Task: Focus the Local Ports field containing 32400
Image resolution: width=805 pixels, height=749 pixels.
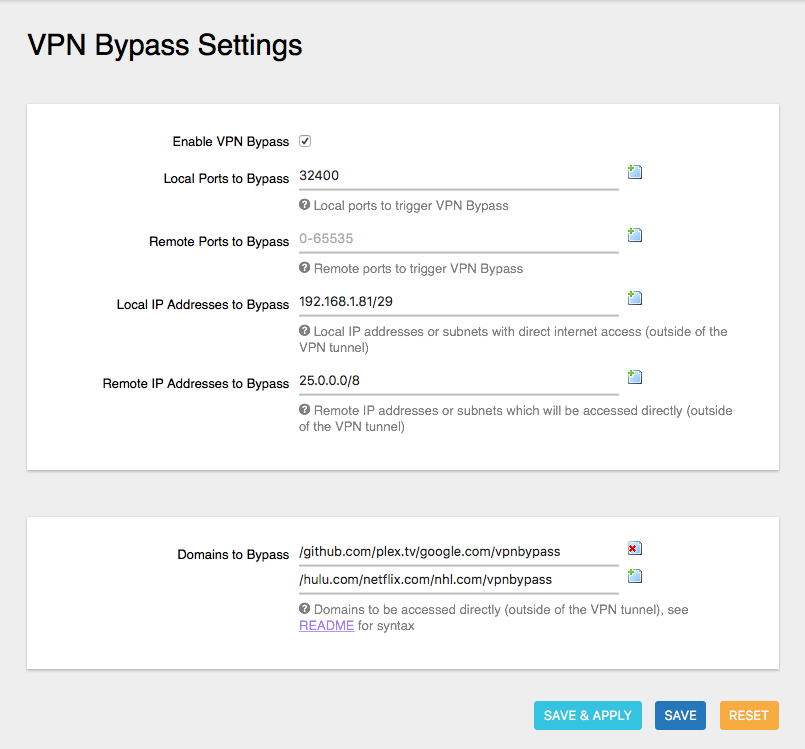Action: tap(458, 176)
